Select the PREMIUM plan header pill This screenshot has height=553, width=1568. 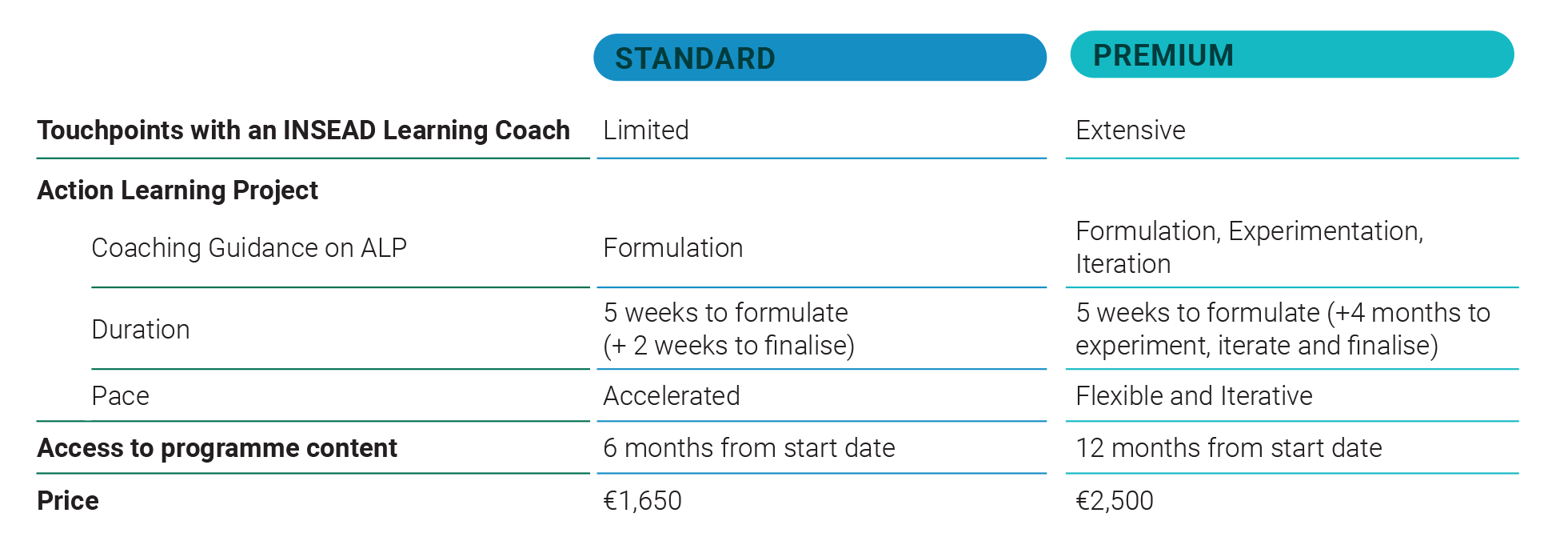1291,54
